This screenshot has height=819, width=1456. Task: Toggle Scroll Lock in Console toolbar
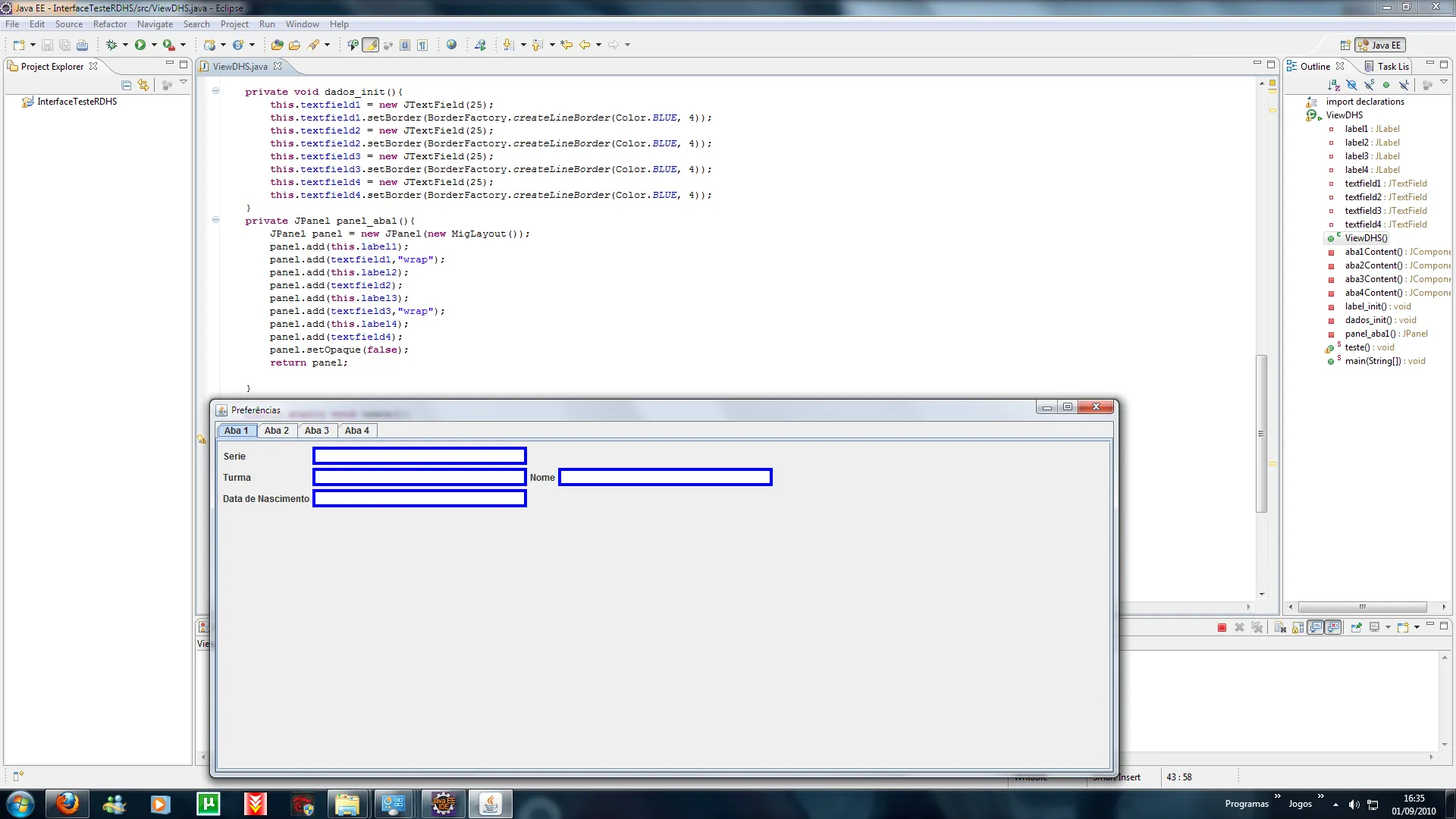pyautogui.click(x=1298, y=627)
